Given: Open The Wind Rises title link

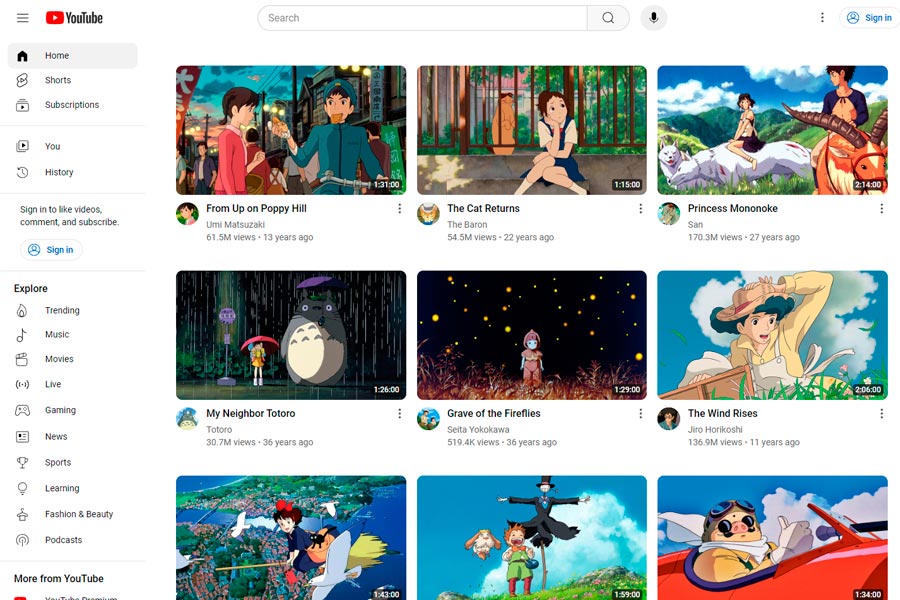Looking at the screenshot, I should [723, 413].
